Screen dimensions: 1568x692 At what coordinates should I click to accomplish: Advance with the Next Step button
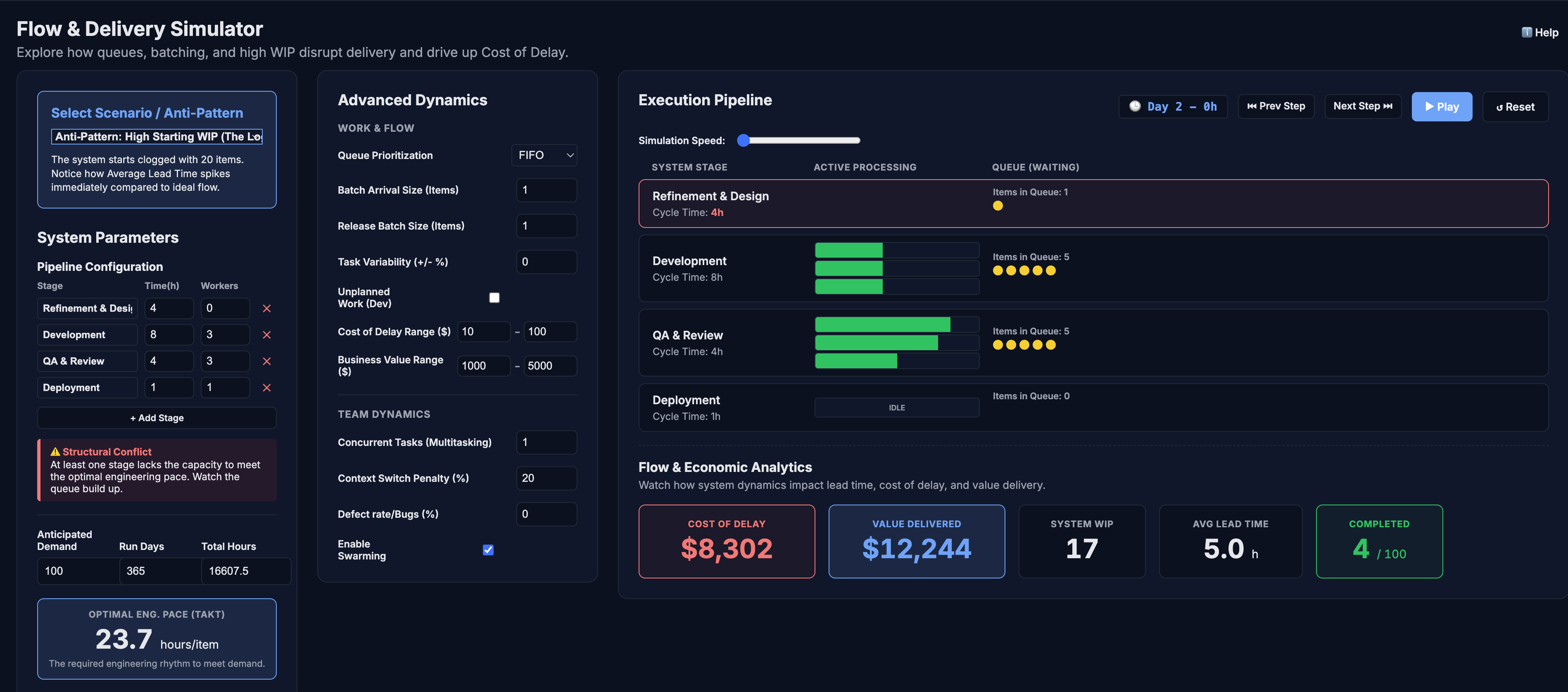1362,107
